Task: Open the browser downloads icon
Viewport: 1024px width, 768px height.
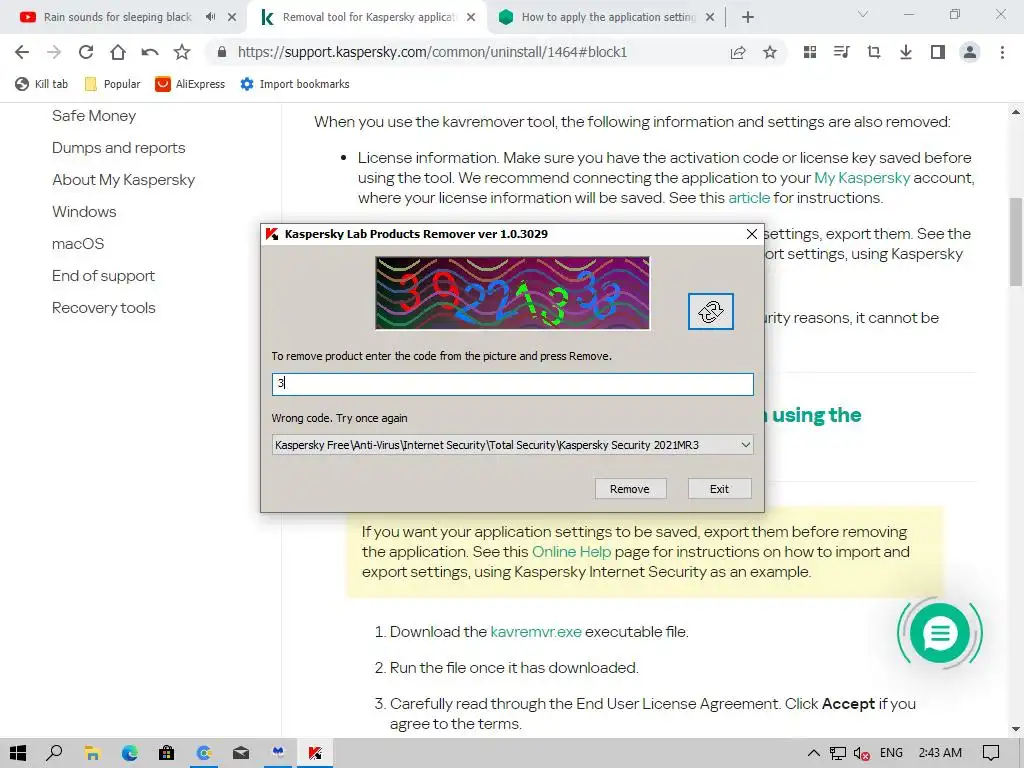Action: click(x=906, y=52)
